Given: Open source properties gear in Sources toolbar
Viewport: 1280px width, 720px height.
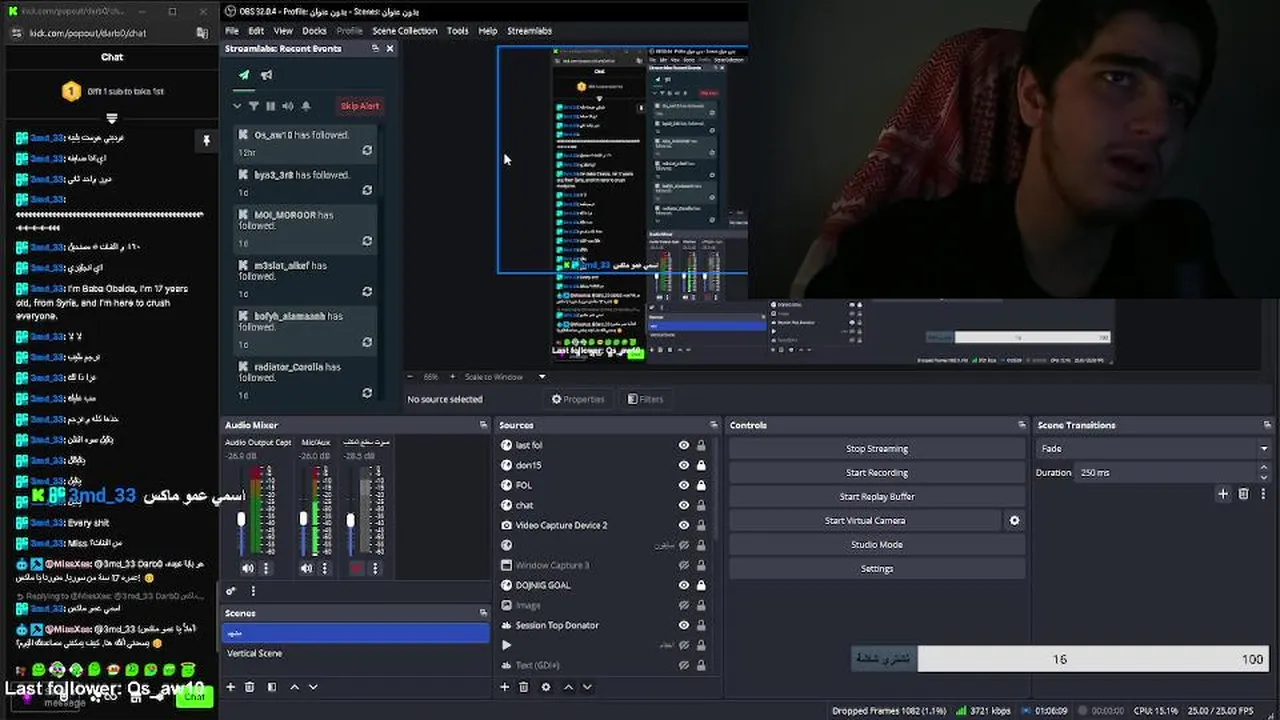Looking at the screenshot, I should pyautogui.click(x=546, y=687).
